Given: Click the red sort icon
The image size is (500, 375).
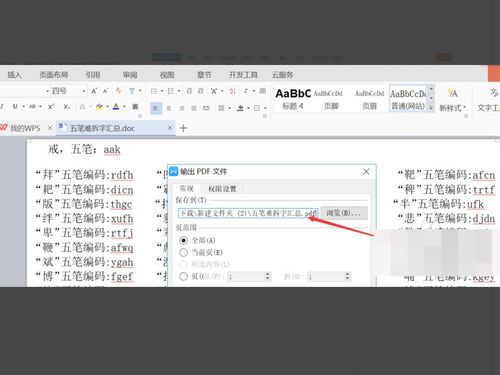Looking at the screenshot, I should click(x=232, y=91).
